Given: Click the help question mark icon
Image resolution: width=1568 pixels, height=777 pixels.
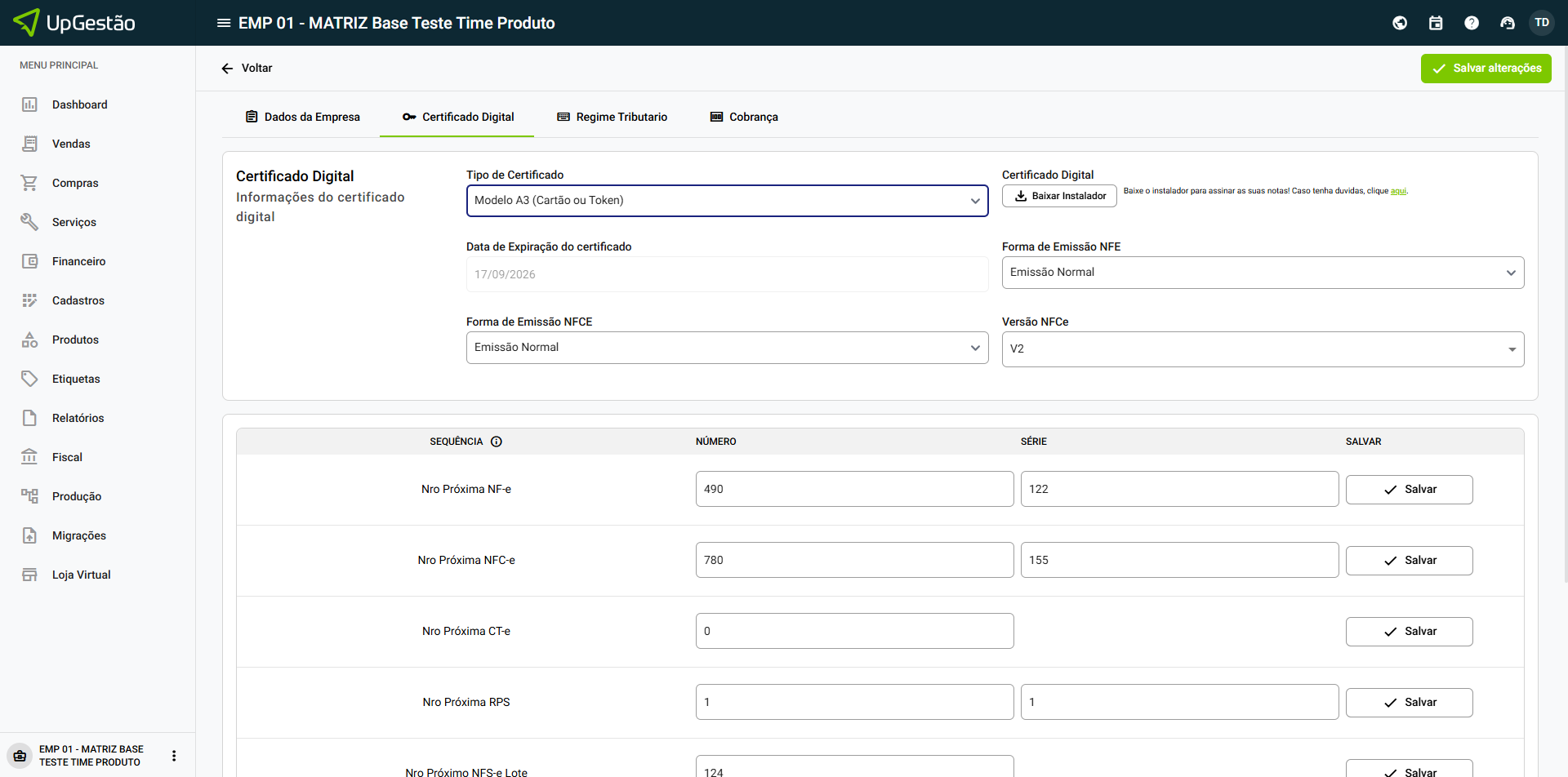Looking at the screenshot, I should [x=1472, y=23].
